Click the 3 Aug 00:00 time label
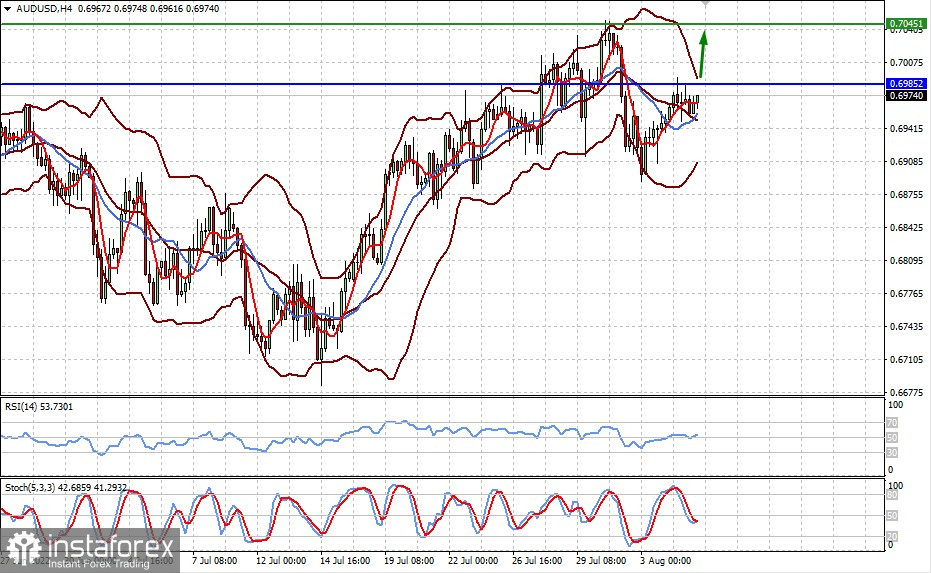Image resolution: width=931 pixels, height=573 pixels. point(666,561)
